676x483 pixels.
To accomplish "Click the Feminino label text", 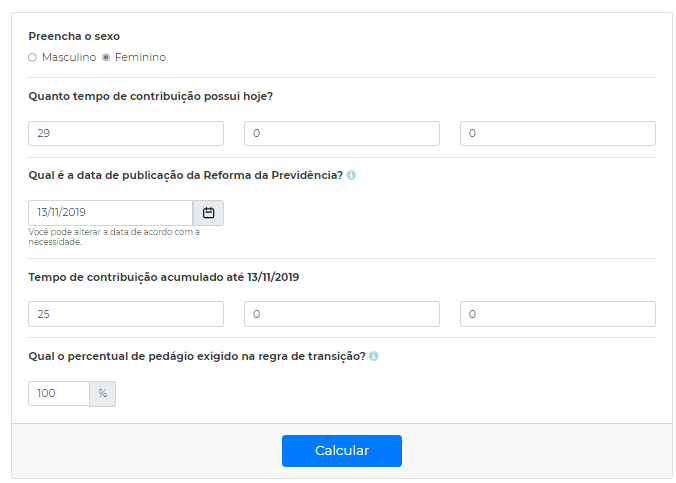I will [x=141, y=57].
